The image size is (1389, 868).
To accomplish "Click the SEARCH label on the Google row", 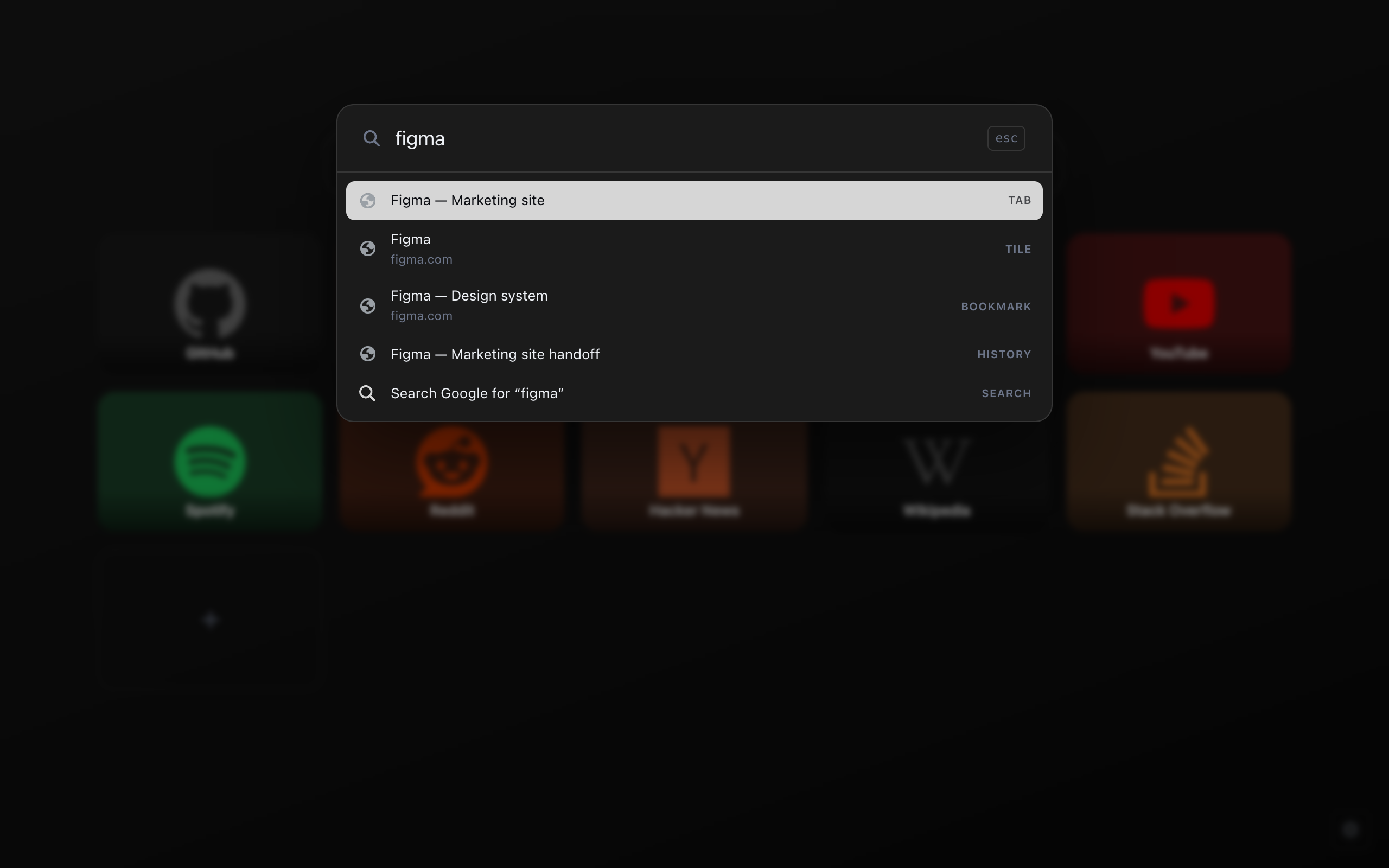I will (1006, 393).
